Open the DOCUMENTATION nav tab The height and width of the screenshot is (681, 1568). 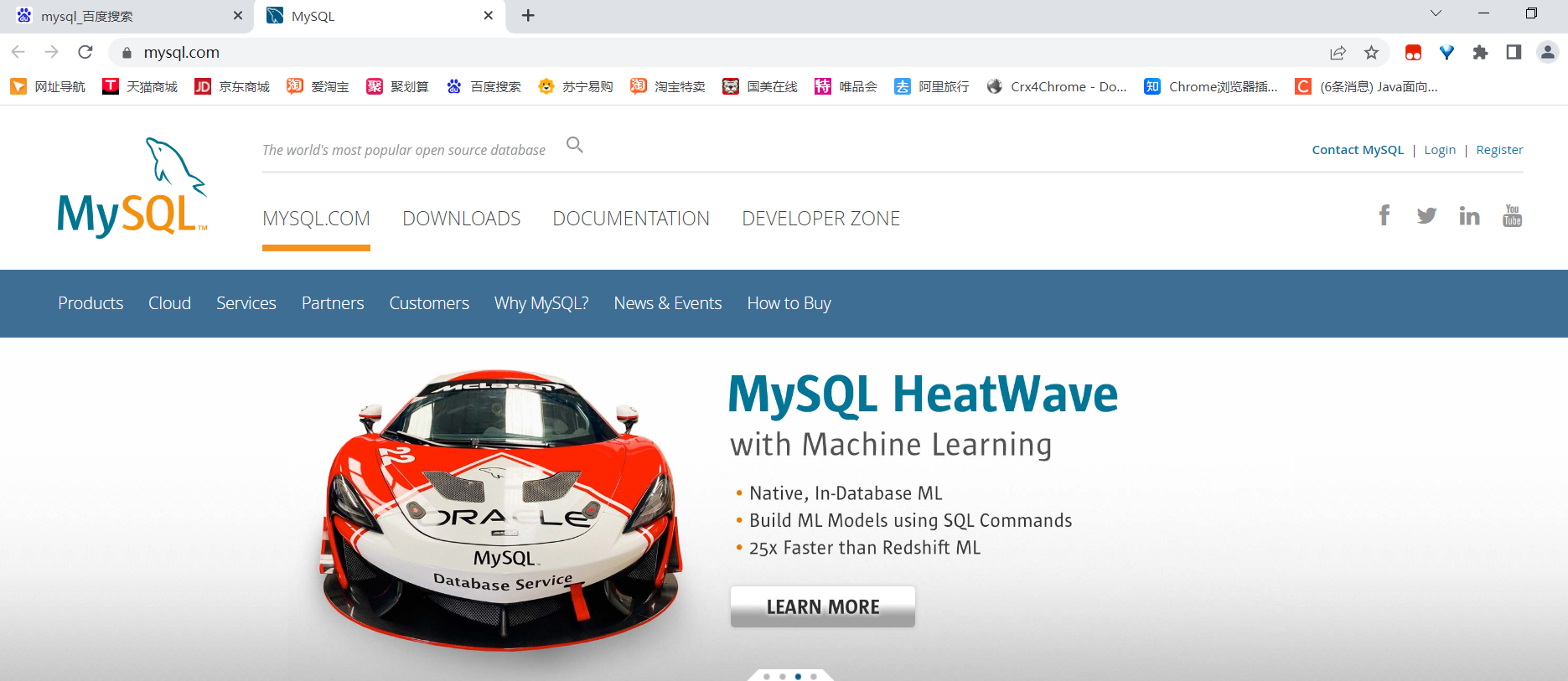click(631, 219)
